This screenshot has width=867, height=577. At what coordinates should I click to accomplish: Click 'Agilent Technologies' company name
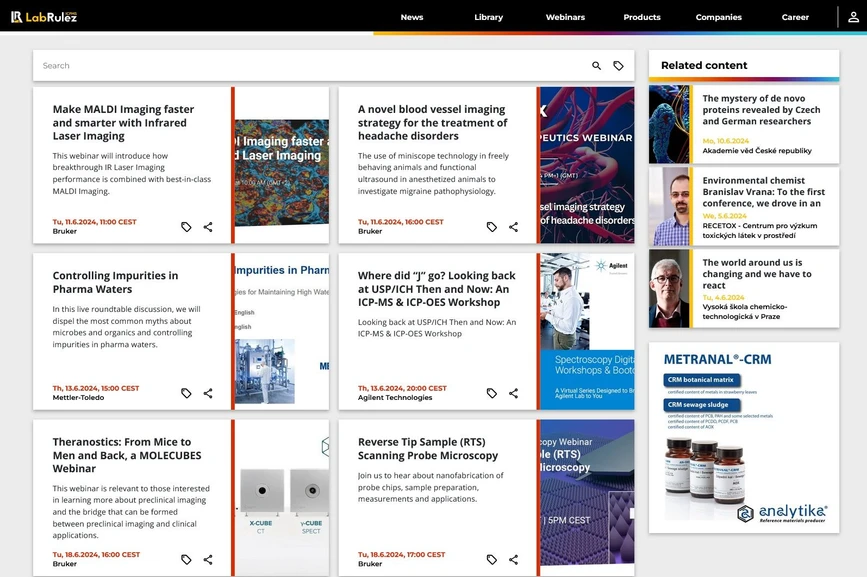[395, 397]
